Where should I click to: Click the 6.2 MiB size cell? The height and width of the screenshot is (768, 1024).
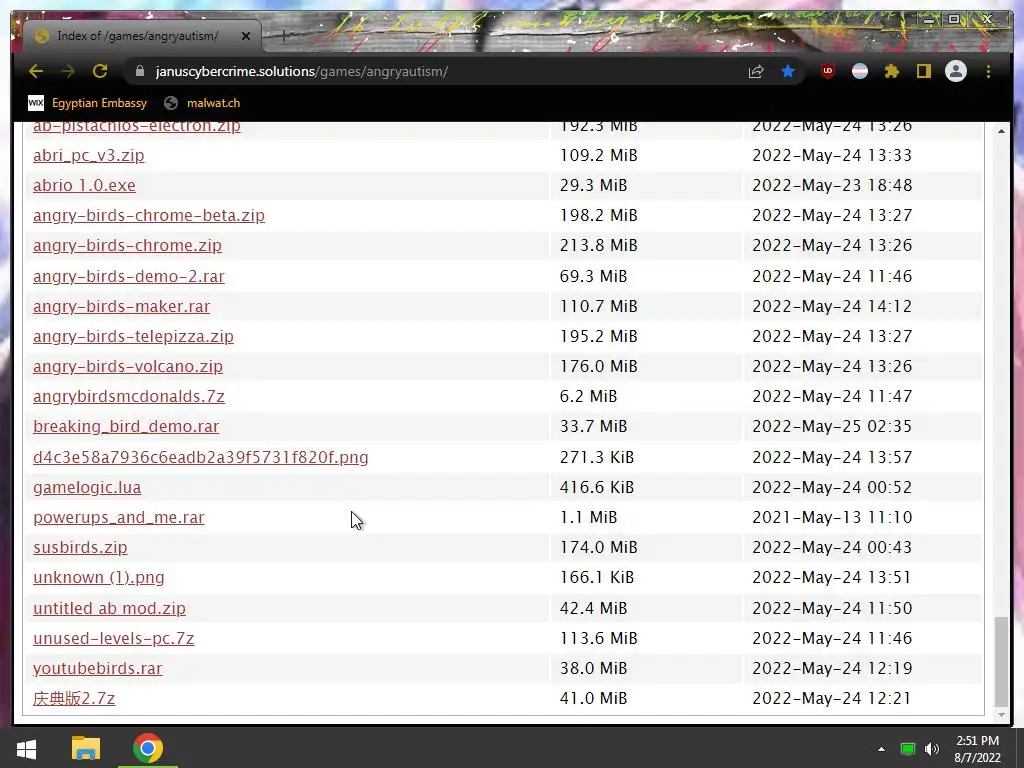tap(588, 396)
